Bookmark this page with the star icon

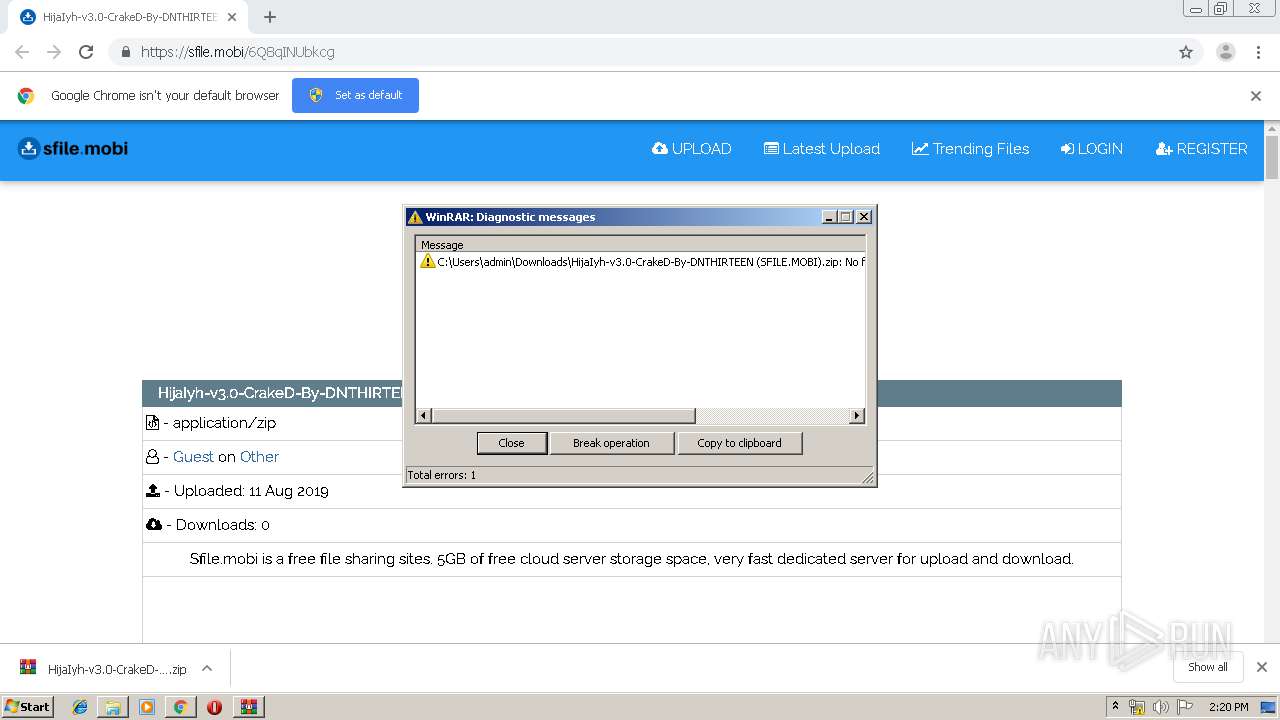pyautogui.click(x=1186, y=52)
